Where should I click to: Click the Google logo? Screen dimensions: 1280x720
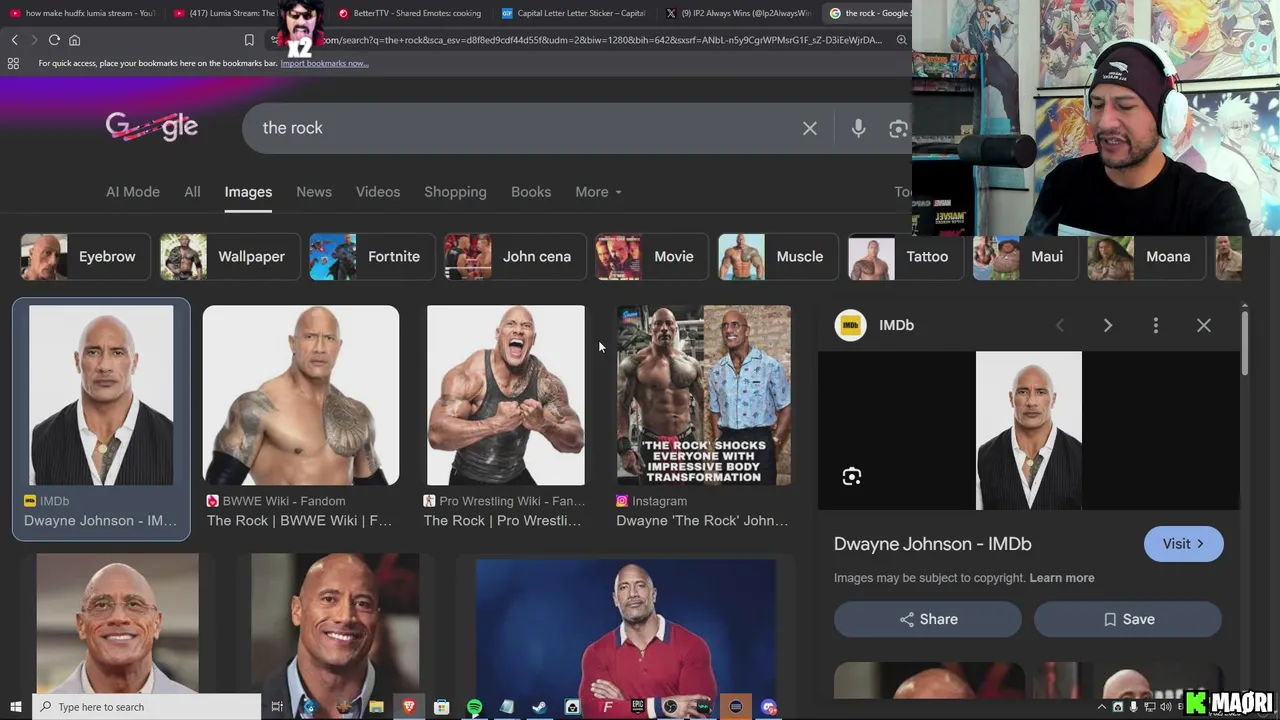click(x=152, y=127)
